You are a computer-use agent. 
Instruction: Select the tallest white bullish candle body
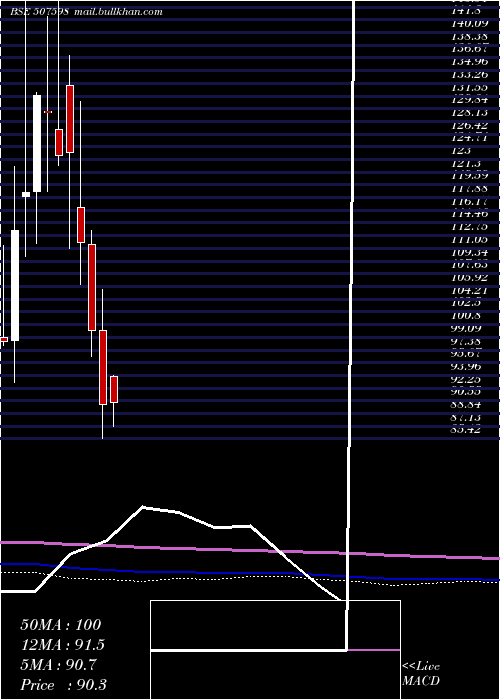pos(15,285)
